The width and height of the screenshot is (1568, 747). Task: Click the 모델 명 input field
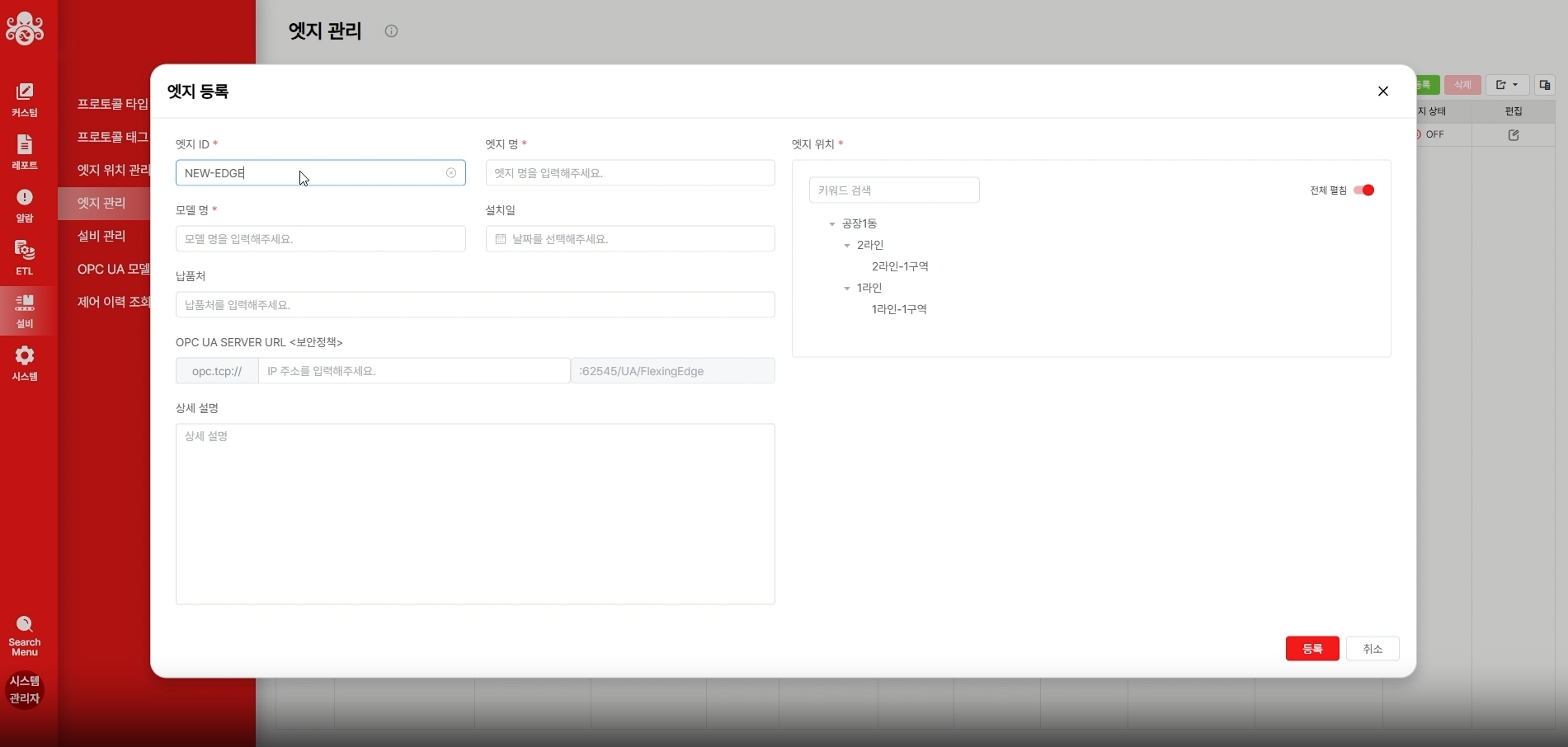coord(320,239)
